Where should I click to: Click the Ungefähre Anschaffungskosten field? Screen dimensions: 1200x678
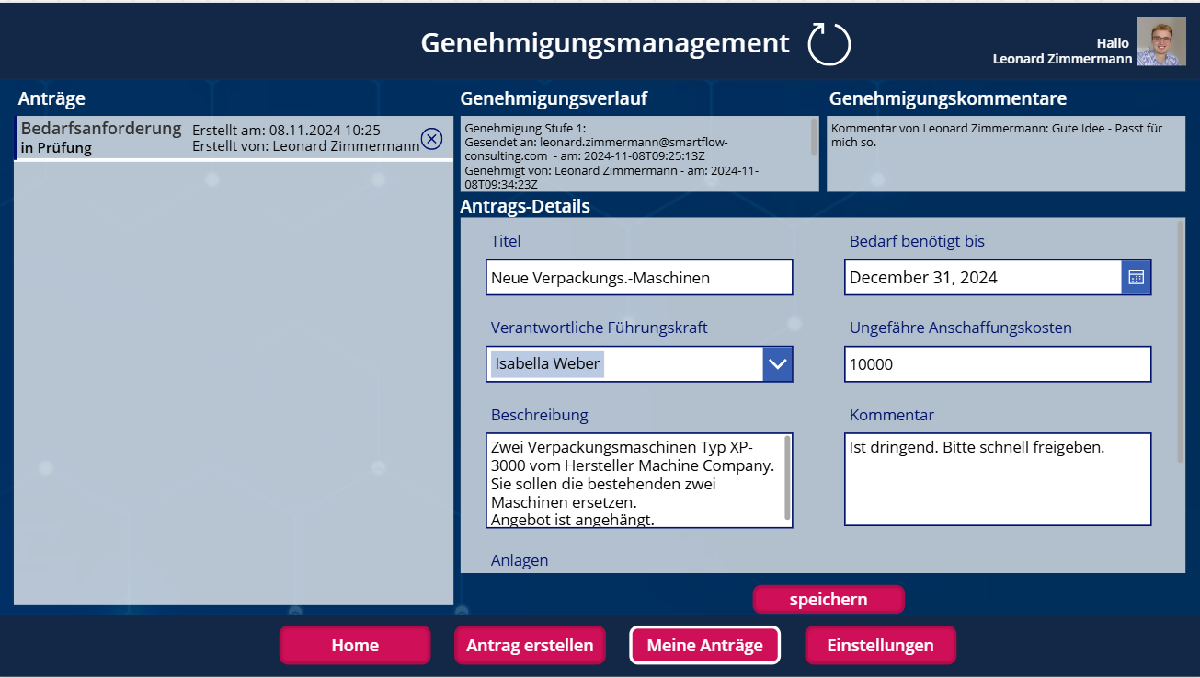pos(997,364)
